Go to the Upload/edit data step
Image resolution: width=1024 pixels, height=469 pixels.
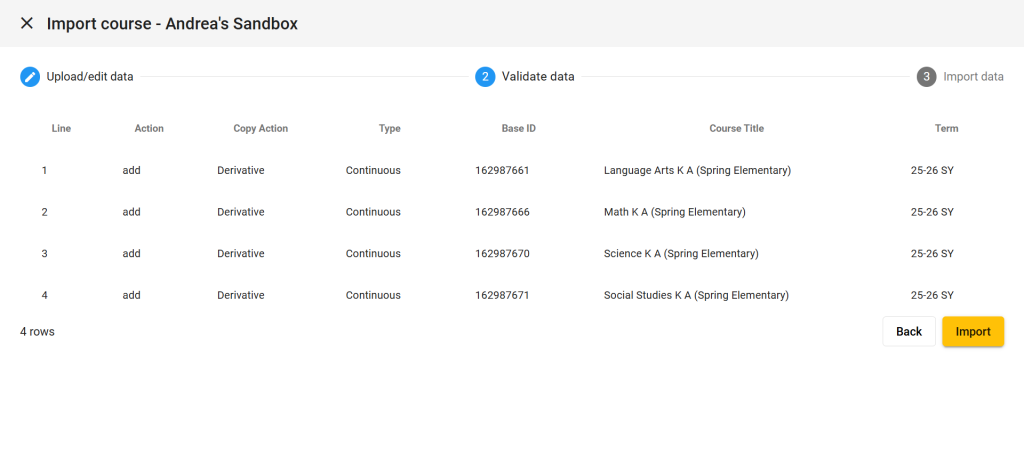point(90,77)
